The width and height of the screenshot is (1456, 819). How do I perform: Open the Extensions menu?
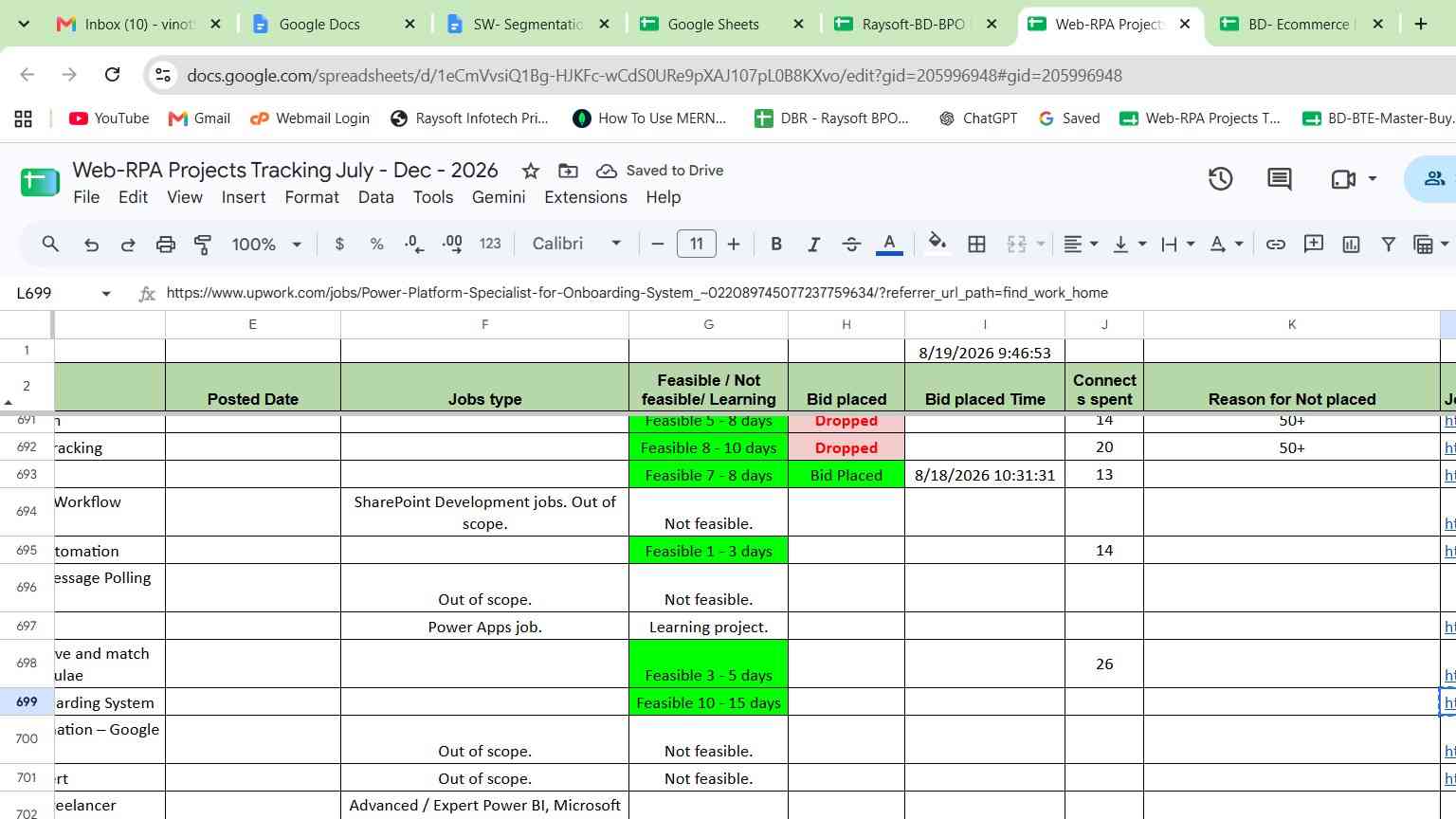point(585,197)
